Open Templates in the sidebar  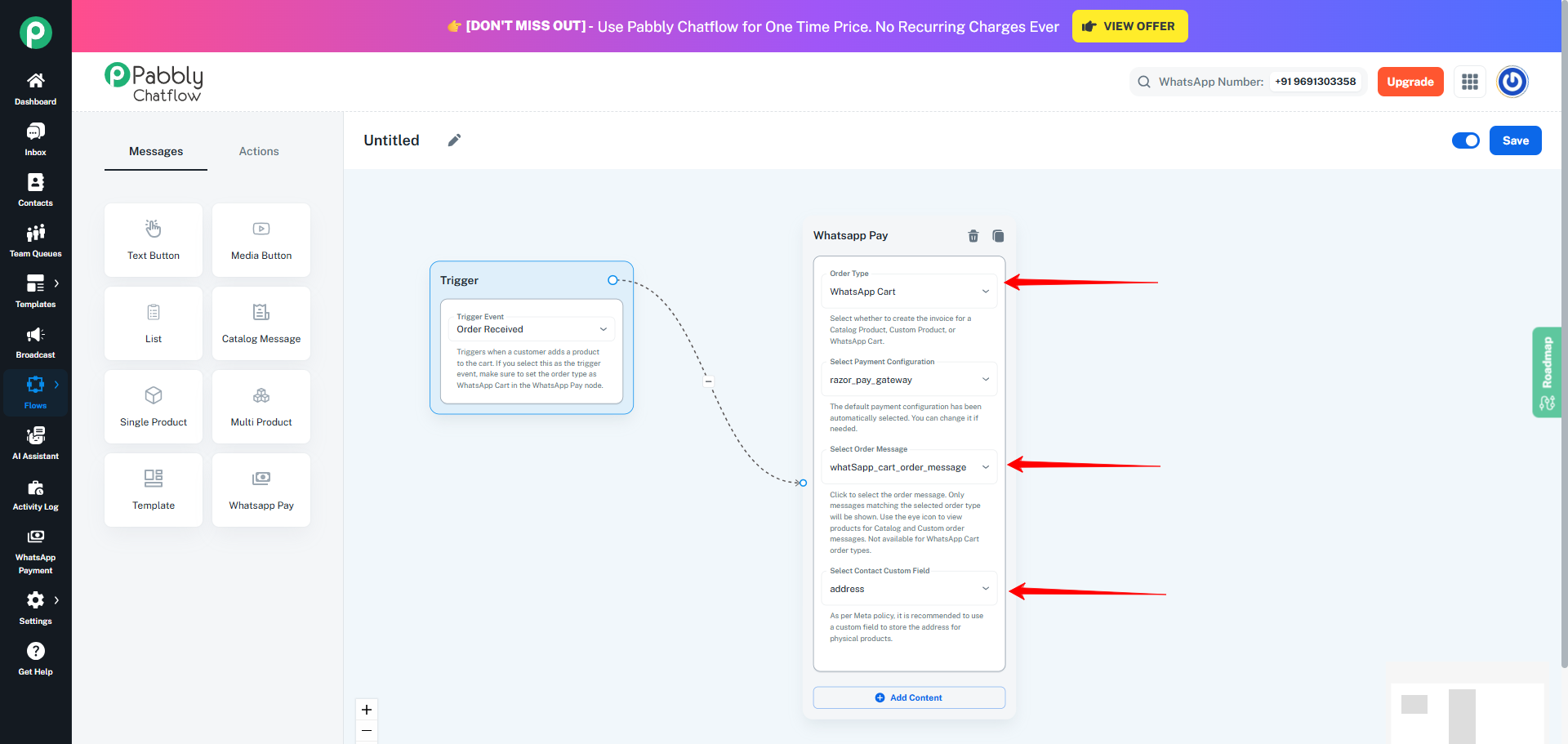tap(35, 292)
